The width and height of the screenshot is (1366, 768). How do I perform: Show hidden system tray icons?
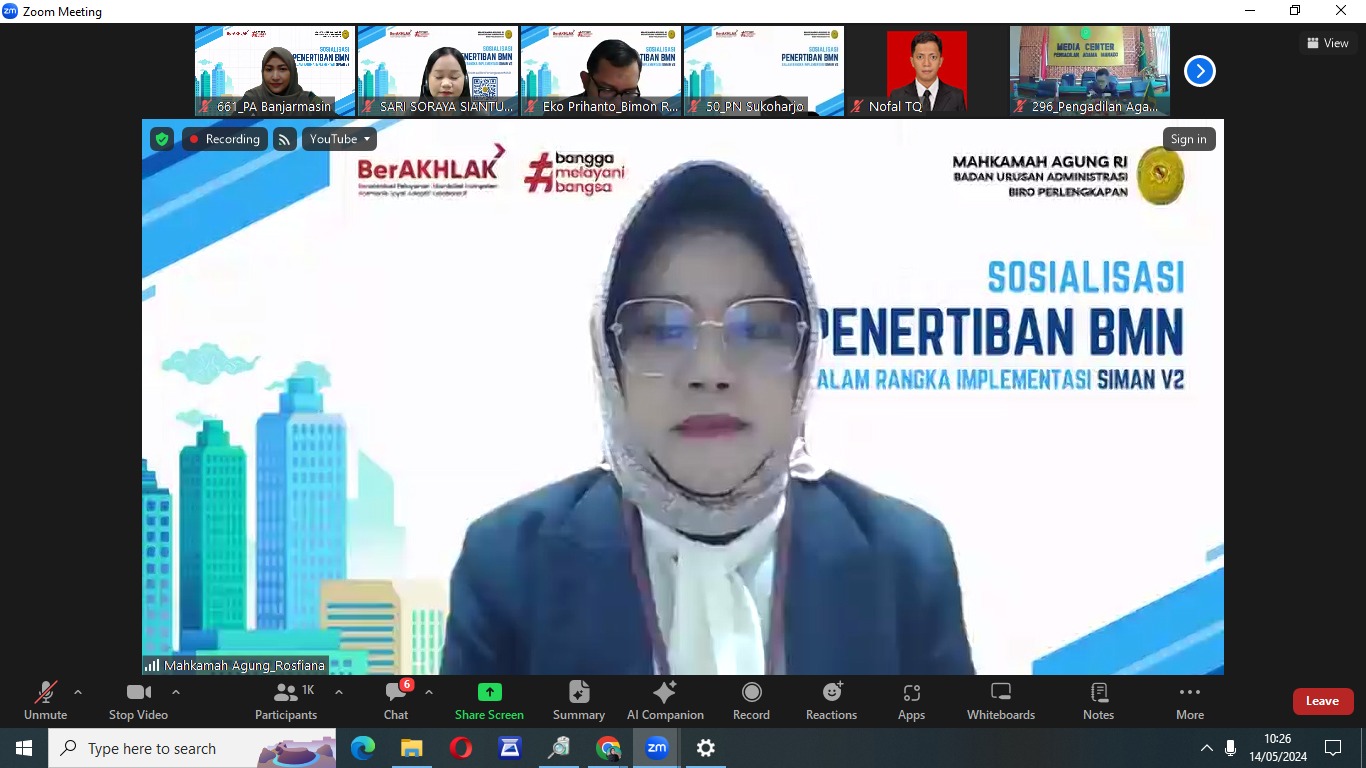click(1206, 748)
